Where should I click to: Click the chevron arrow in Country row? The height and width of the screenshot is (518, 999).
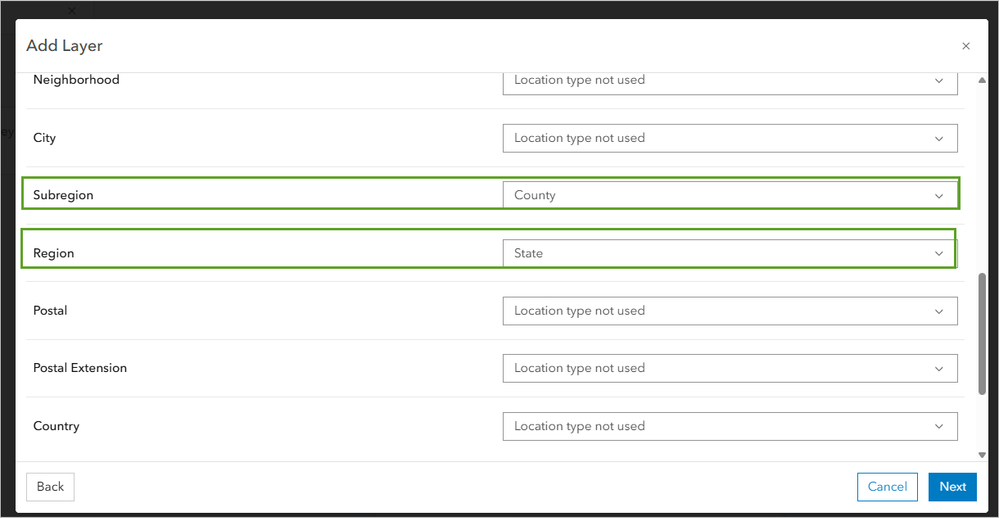pyautogui.click(x=939, y=426)
